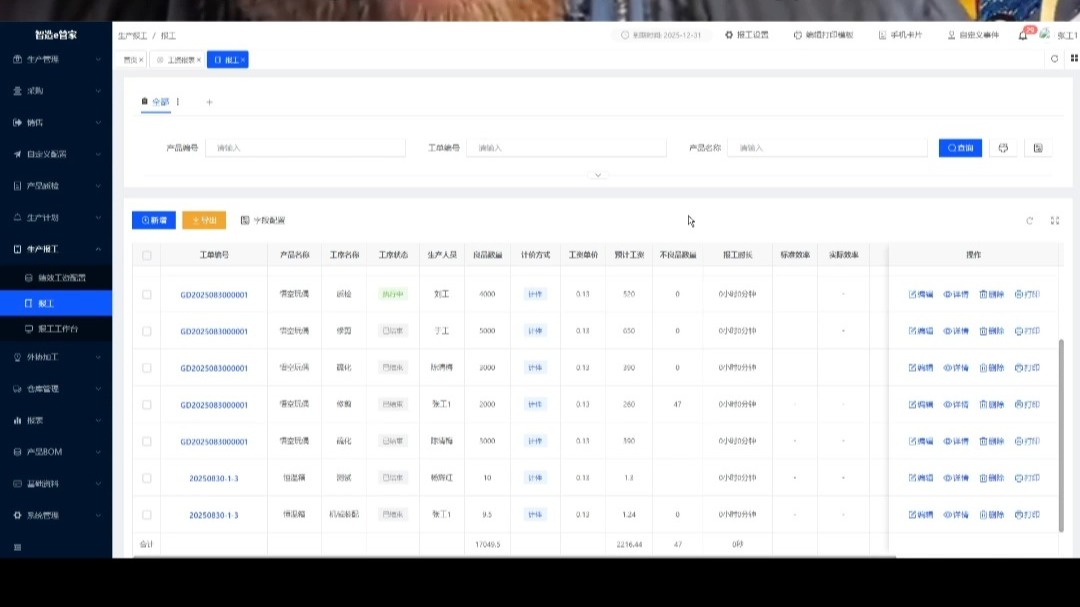Open 20250830-1-3 link in quantity 10 row

214,478
